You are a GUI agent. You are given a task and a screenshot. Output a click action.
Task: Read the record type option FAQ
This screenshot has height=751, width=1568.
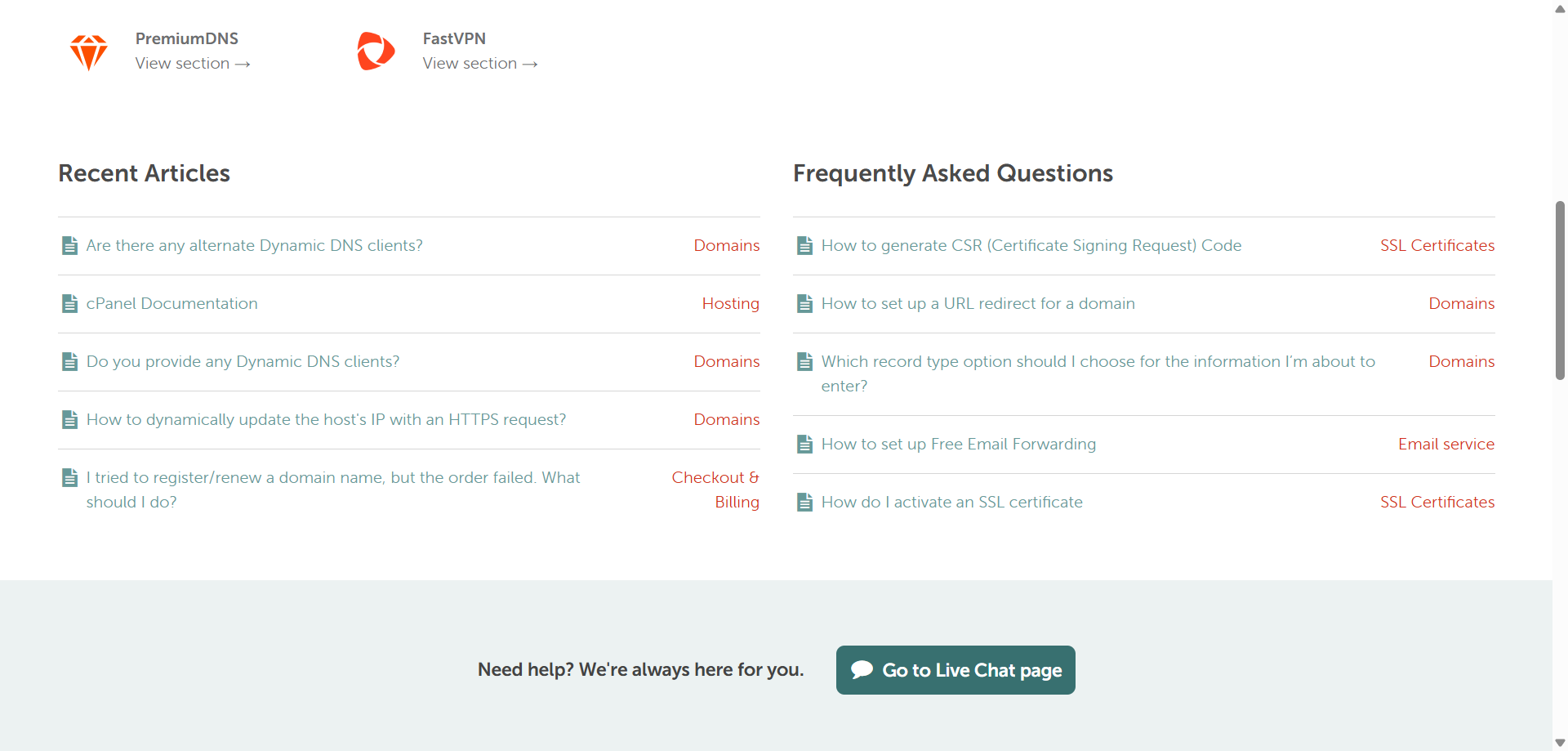[1098, 362]
